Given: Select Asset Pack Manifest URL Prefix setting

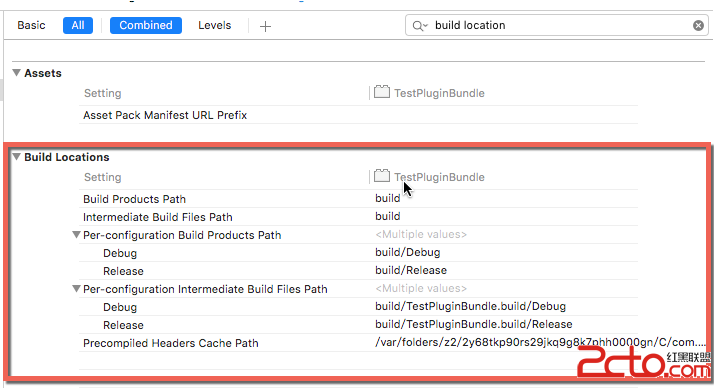Looking at the screenshot, I should pyautogui.click(x=165, y=115).
